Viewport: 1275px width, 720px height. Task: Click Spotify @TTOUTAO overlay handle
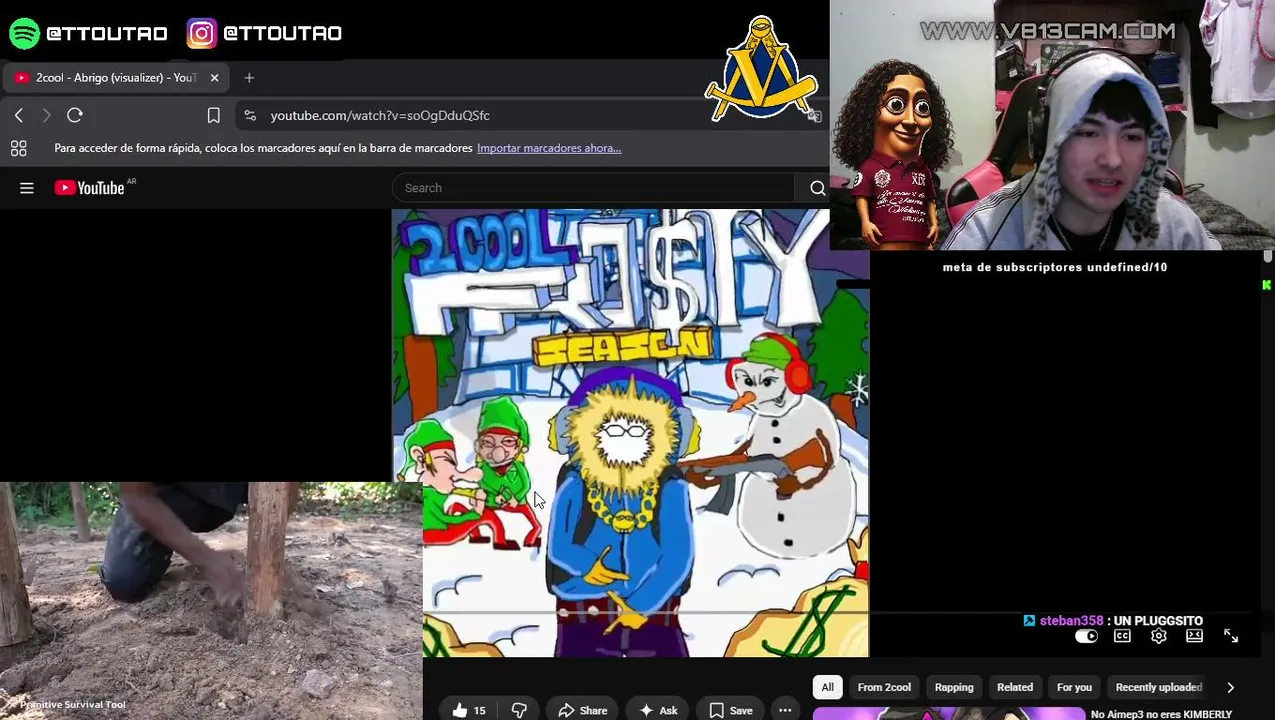point(88,33)
